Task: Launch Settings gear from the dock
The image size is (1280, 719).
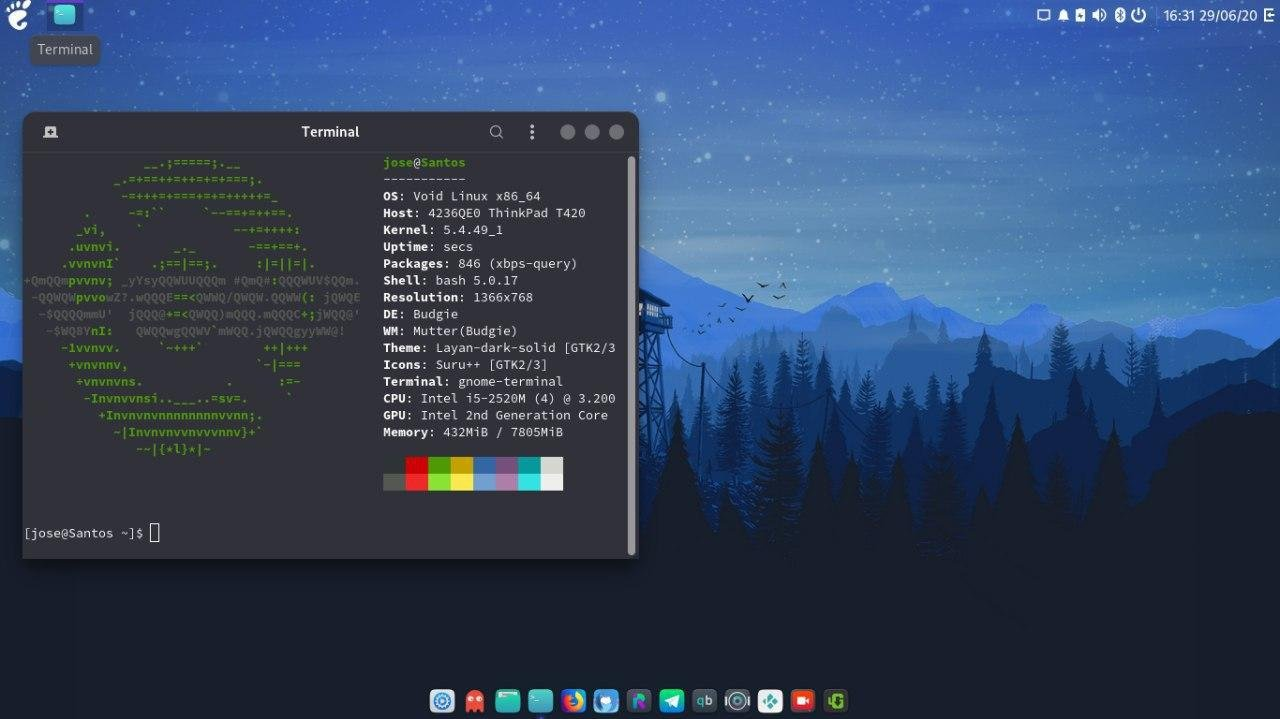Action: (x=443, y=701)
